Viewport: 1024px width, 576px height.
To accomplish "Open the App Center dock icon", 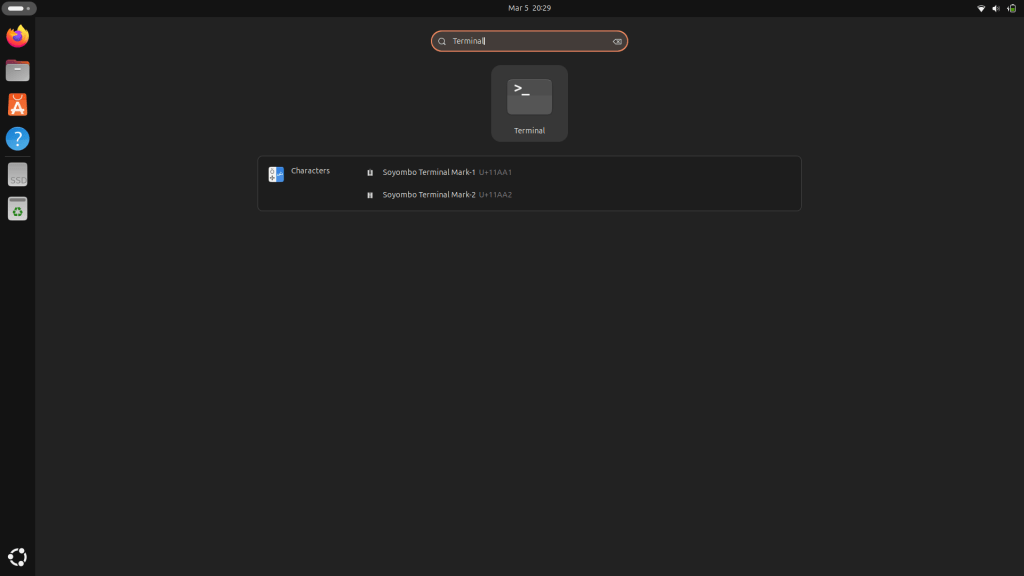I will coord(17,105).
